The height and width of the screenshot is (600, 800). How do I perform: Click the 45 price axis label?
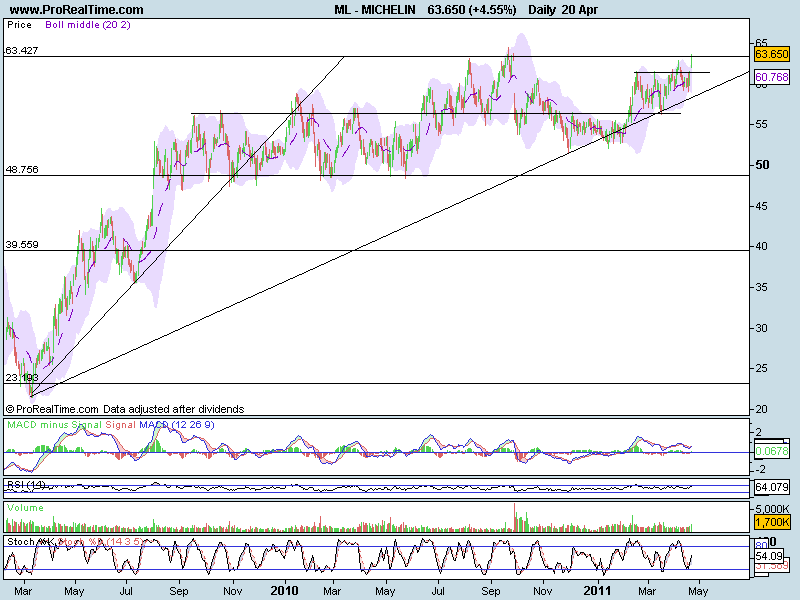(761, 207)
